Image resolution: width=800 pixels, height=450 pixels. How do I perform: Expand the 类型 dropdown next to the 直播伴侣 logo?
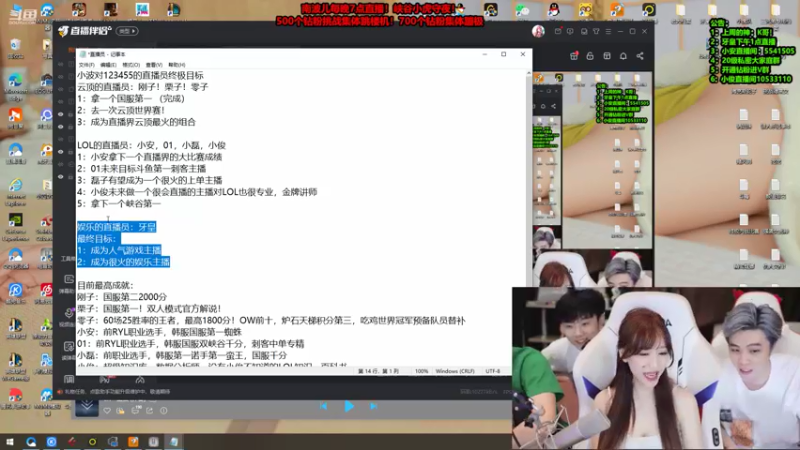coord(127,31)
